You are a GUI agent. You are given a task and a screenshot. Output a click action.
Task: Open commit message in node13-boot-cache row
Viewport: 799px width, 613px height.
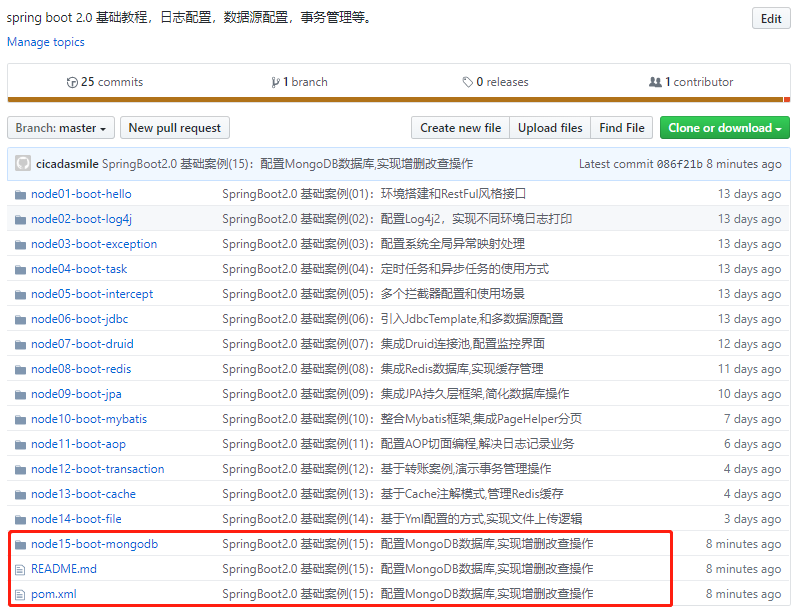coord(392,494)
